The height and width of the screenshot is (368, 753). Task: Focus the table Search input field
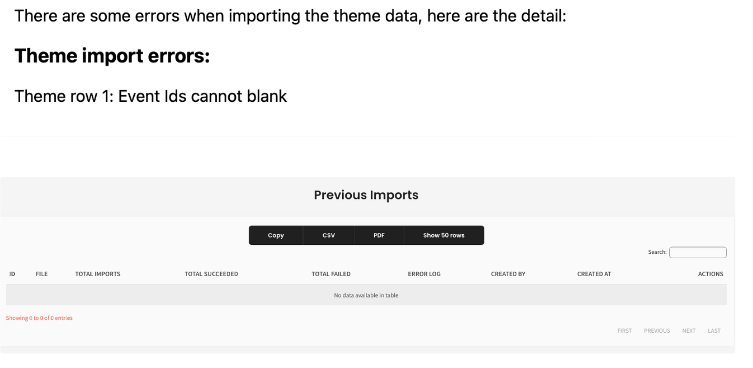pos(698,252)
